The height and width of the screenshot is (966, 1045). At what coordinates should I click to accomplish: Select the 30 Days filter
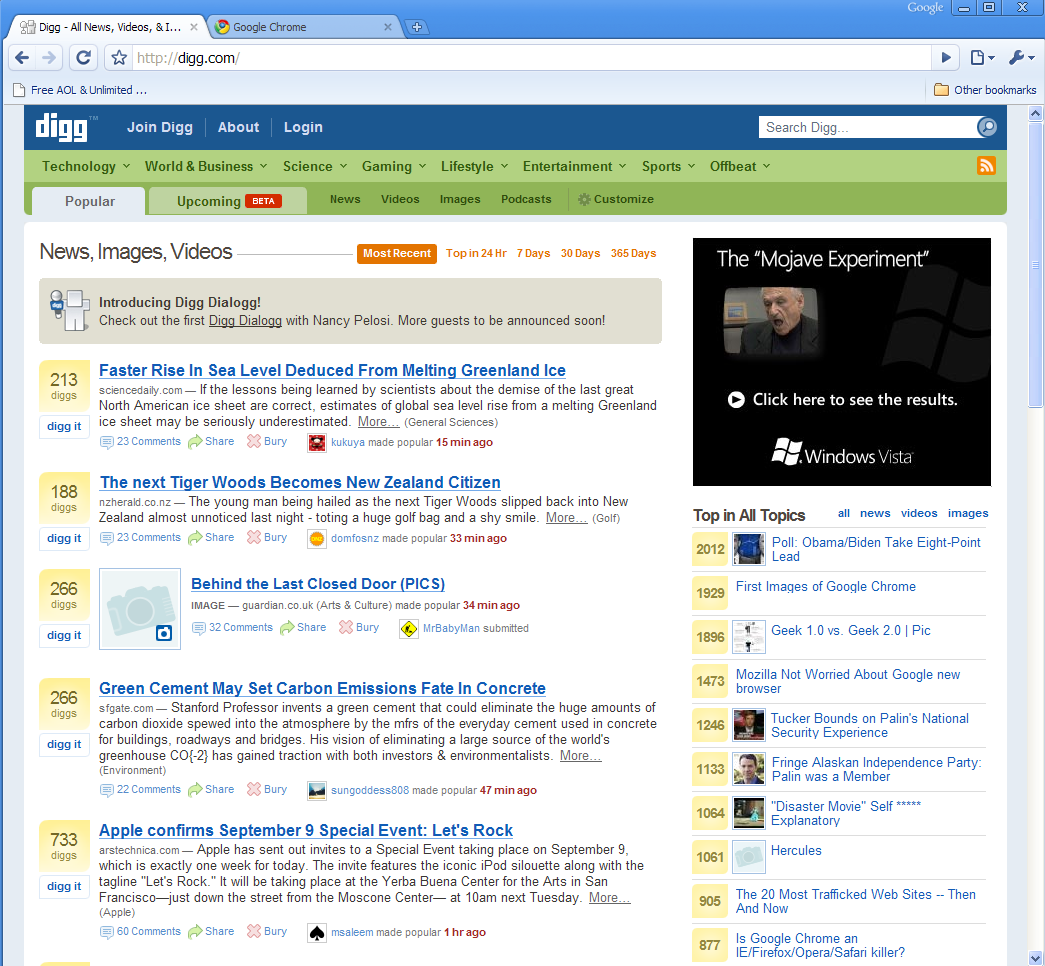pyautogui.click(x=580, y=253)
